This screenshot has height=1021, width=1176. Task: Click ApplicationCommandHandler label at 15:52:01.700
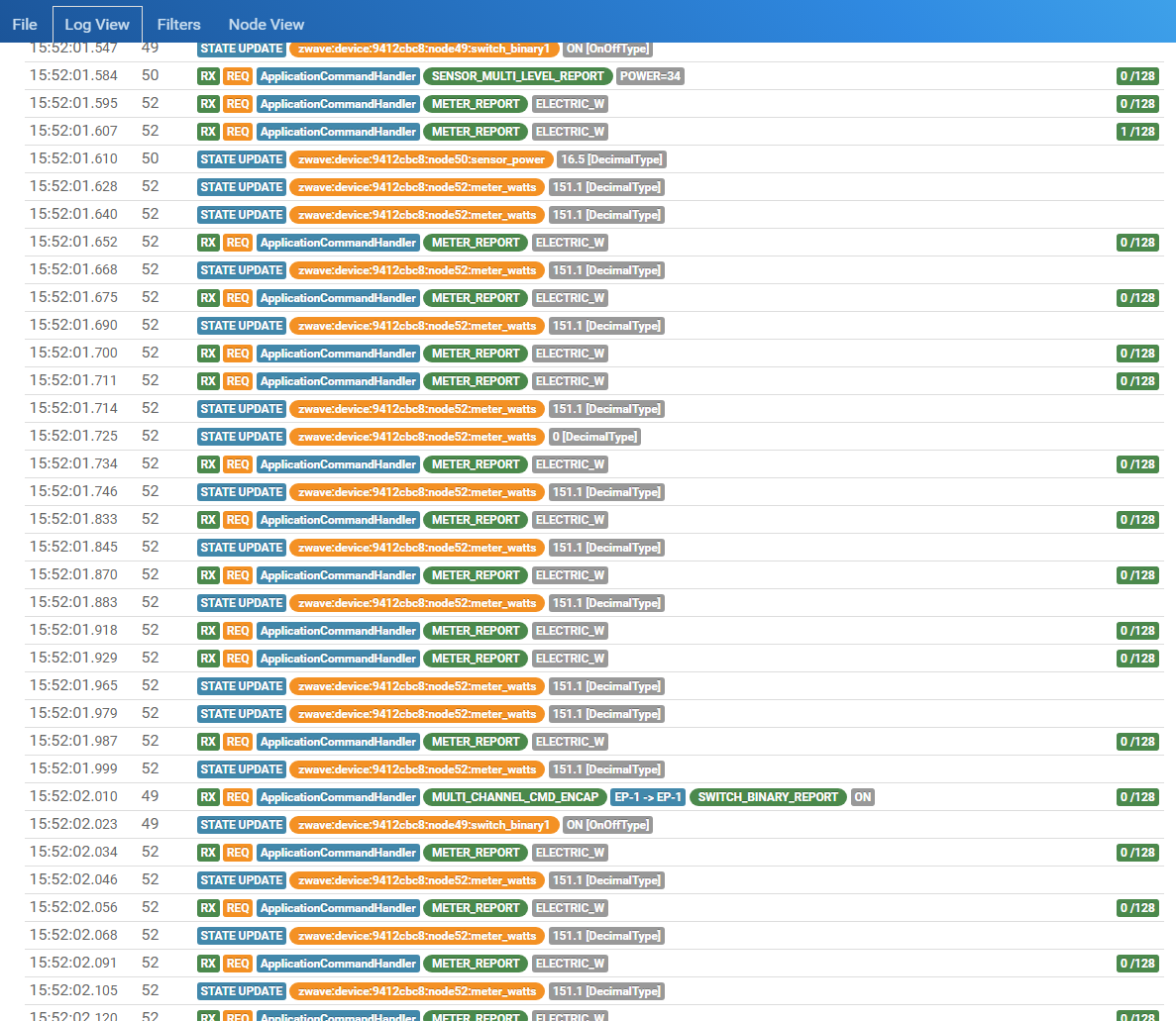click(338, 354)
